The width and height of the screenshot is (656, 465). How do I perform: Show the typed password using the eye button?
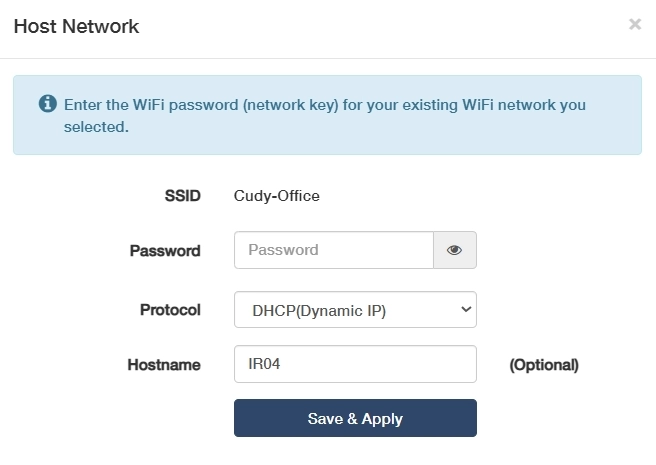coord(454,251)
